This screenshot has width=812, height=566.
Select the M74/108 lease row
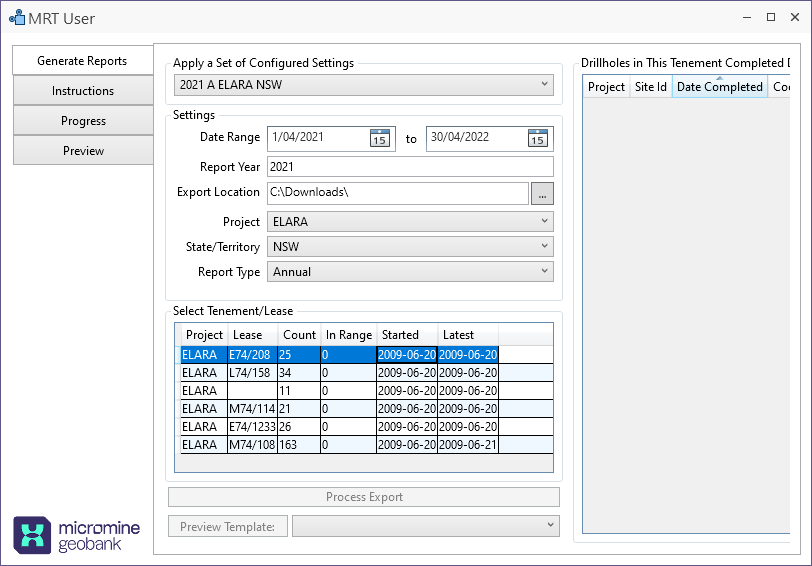pyautogui.click(x=250, y=445)
